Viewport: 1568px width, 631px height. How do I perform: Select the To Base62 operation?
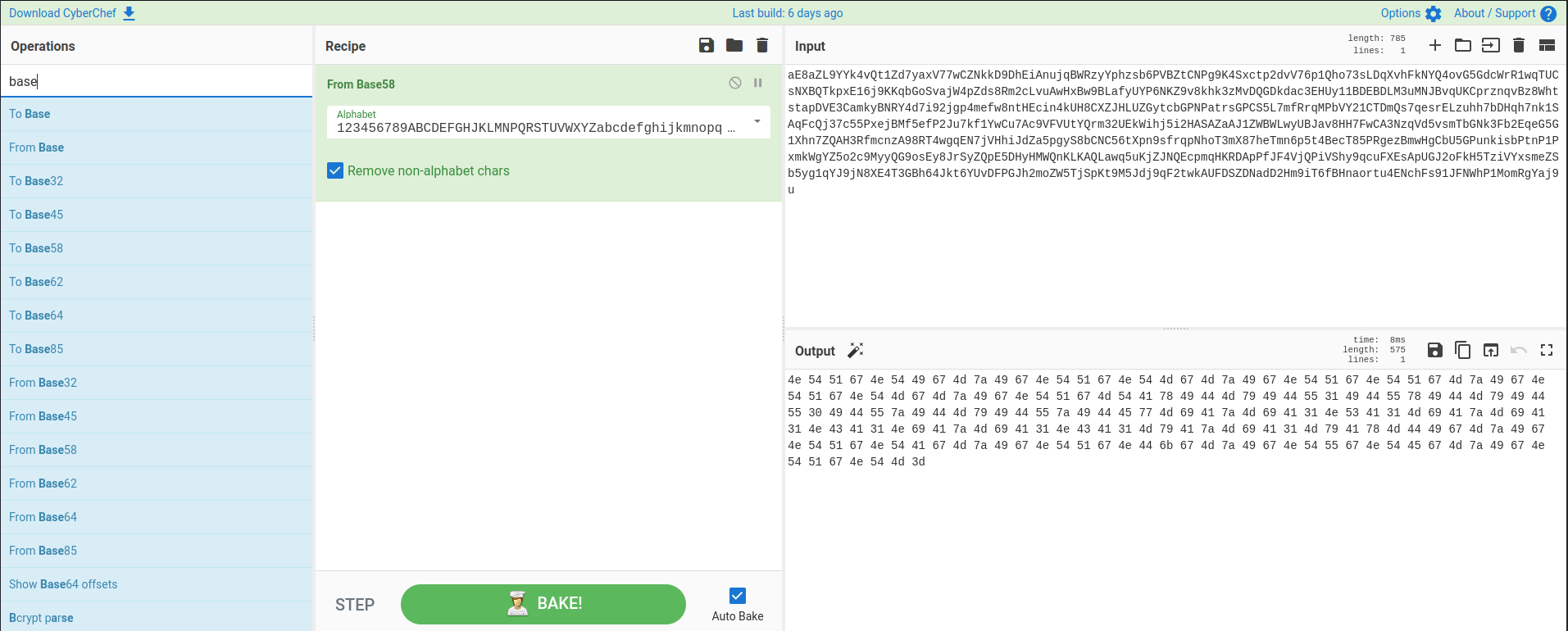pos(156,282)
